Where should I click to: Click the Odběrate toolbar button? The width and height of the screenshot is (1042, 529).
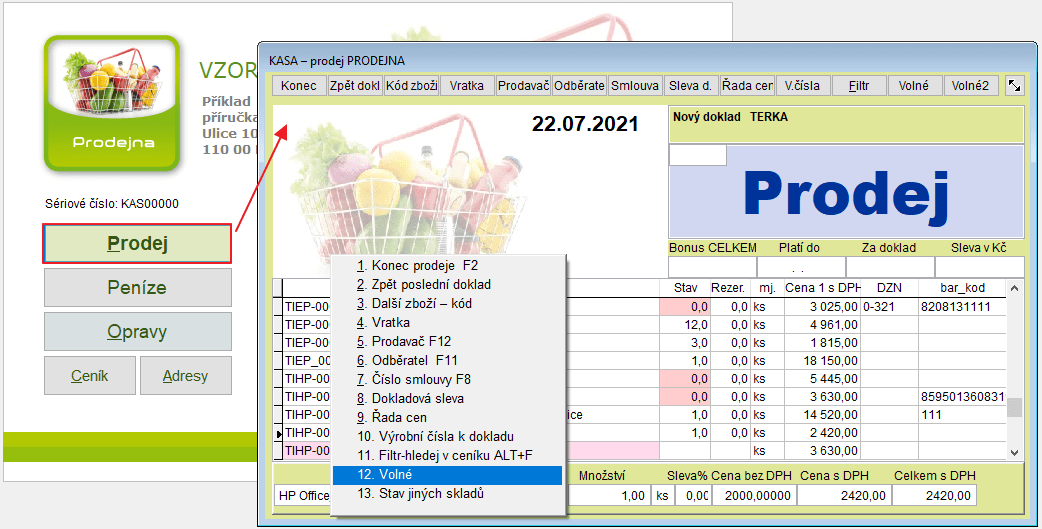pyautogui.click(x=579, y=86)
